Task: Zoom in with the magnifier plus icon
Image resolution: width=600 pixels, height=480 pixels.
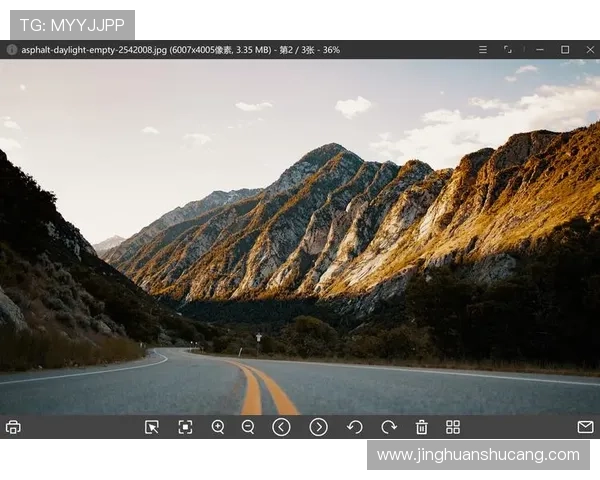Action: coord(218,427)
